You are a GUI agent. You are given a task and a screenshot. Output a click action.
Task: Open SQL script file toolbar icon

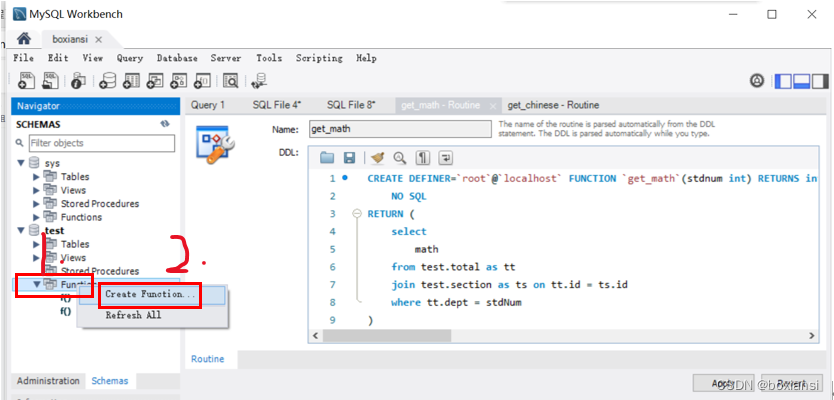pyautogui.click(x=51, y=80)
